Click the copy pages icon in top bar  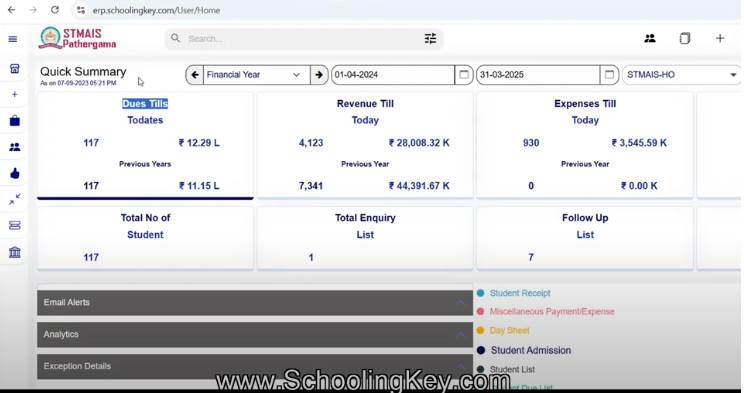[685, 38]
